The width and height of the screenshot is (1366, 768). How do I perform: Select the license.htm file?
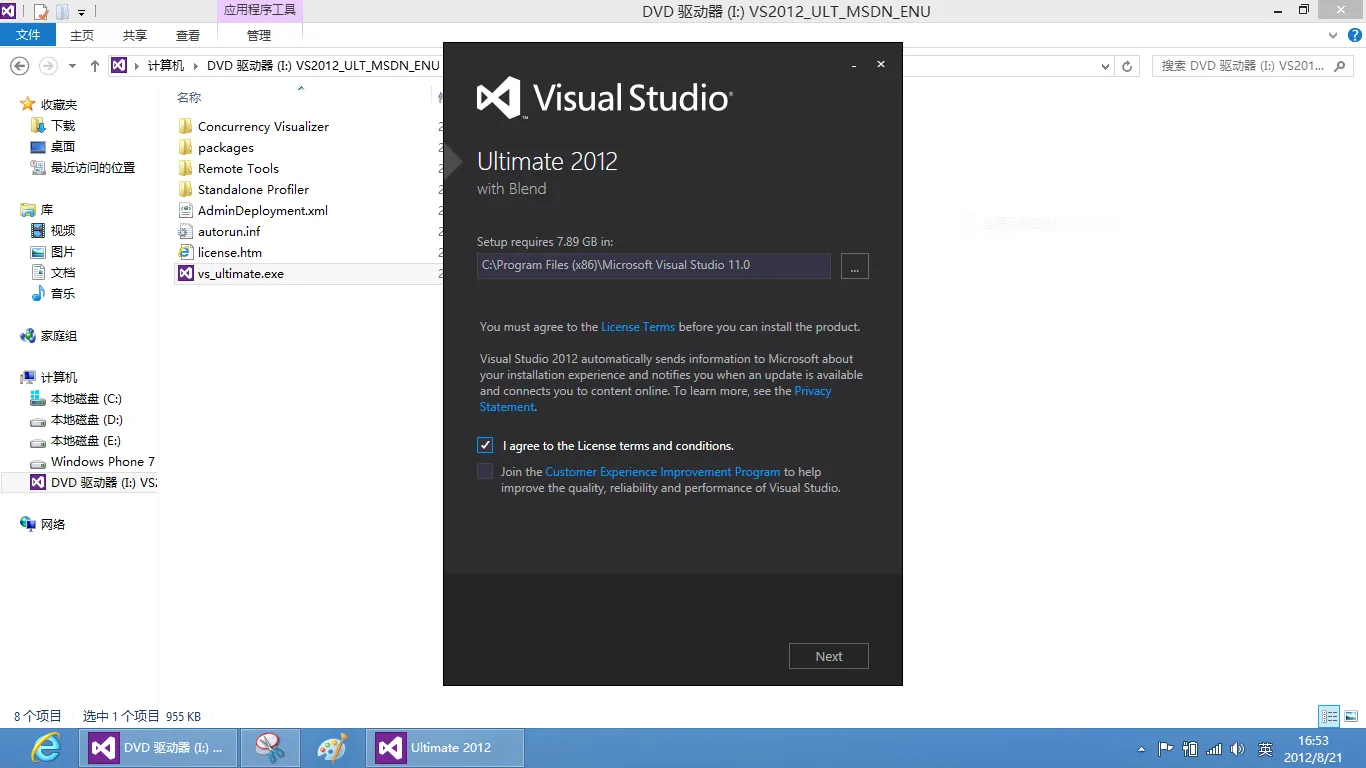[229, 253]
